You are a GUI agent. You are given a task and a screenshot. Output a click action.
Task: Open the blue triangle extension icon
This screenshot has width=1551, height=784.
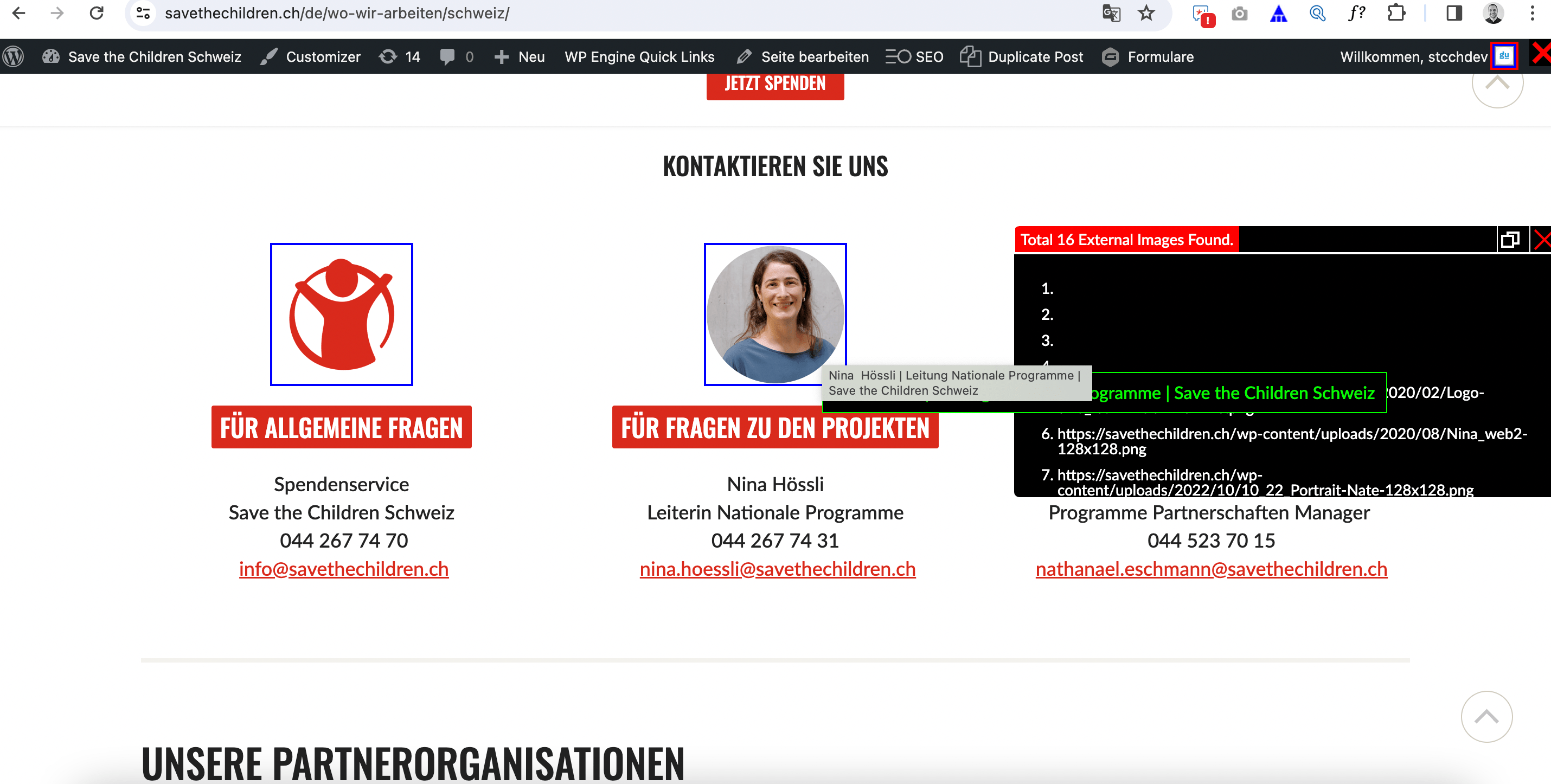tap(1278, 13)
